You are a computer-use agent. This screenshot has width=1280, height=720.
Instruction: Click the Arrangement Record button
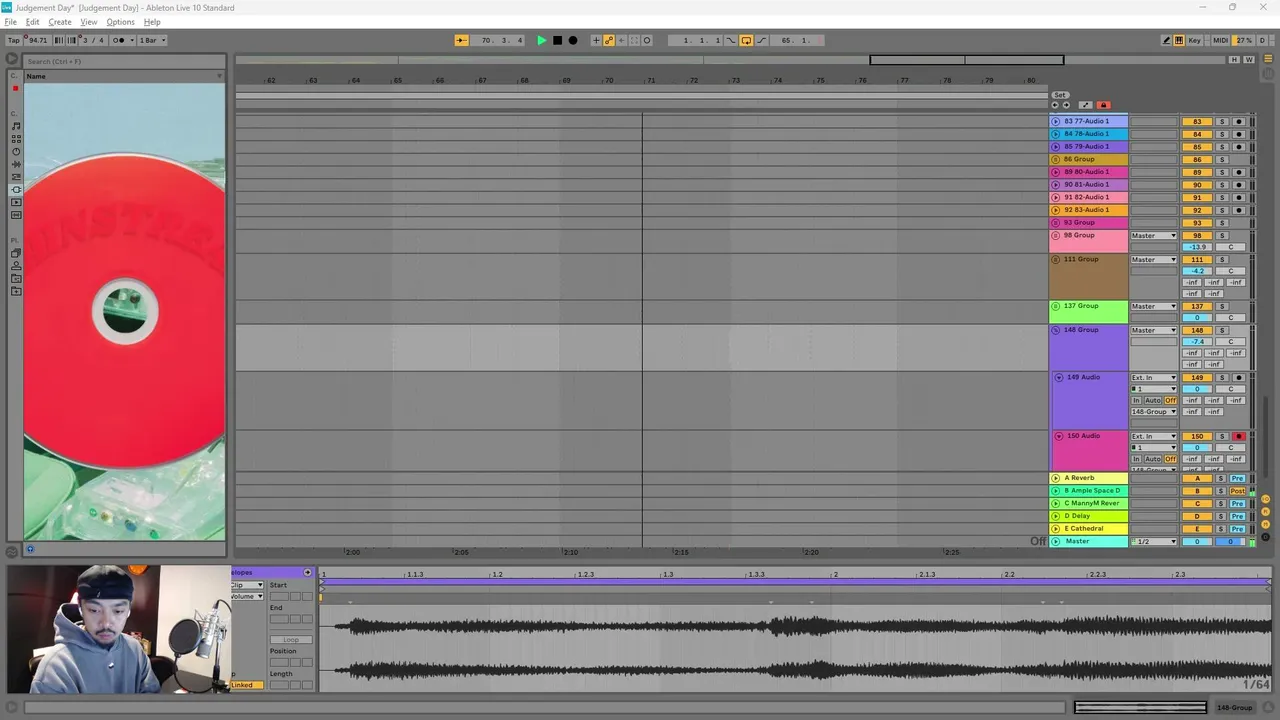(572, 40)
